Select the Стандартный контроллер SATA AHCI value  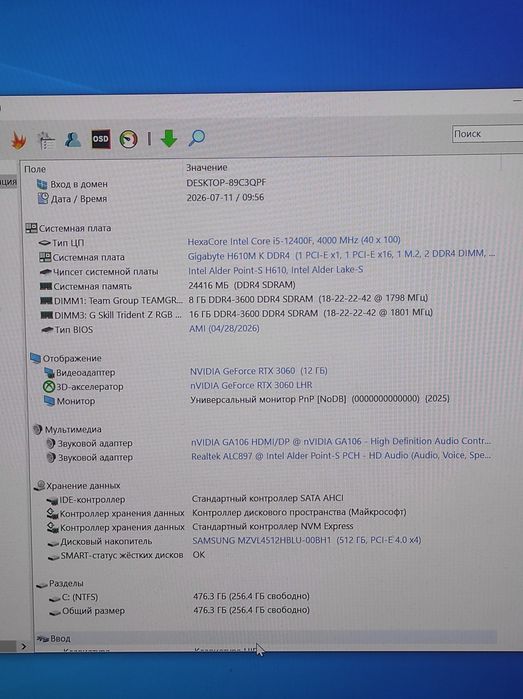coord(268,498)
